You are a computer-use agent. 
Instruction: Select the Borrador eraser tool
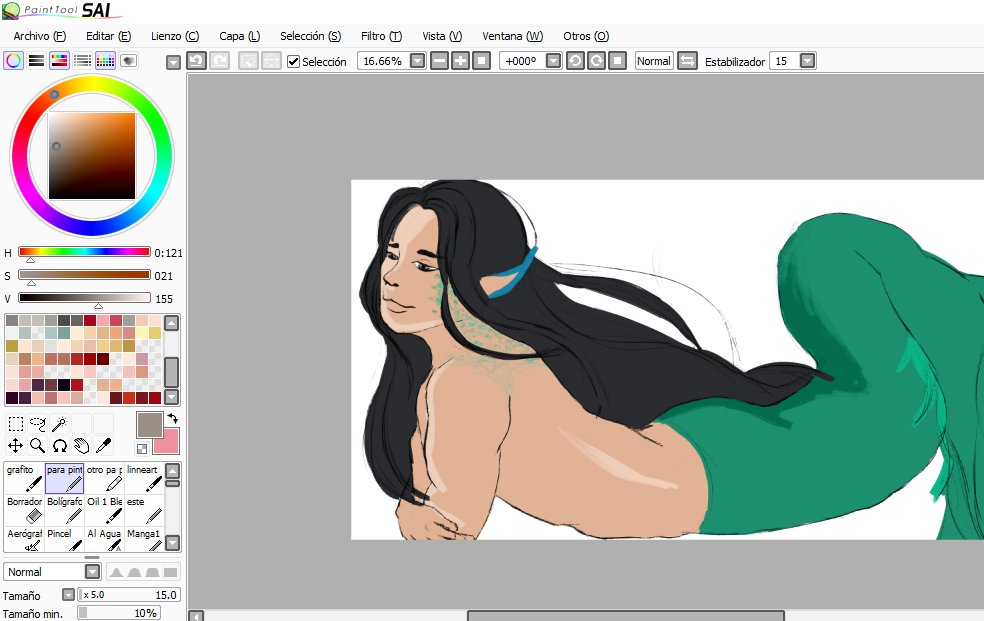pos(24,510)
